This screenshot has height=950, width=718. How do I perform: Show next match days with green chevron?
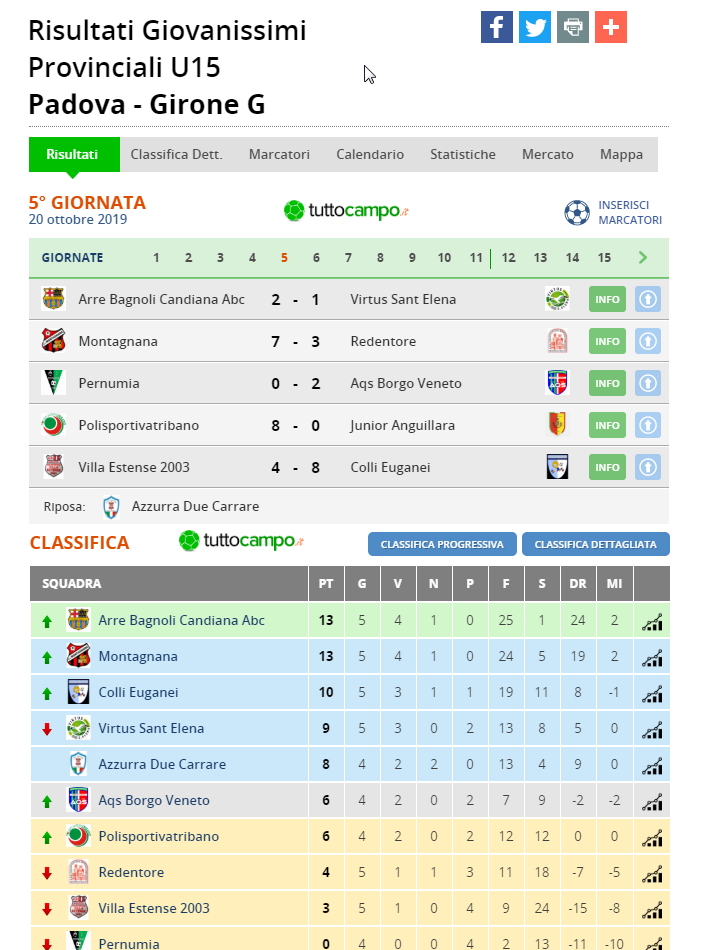coord(643,257)
